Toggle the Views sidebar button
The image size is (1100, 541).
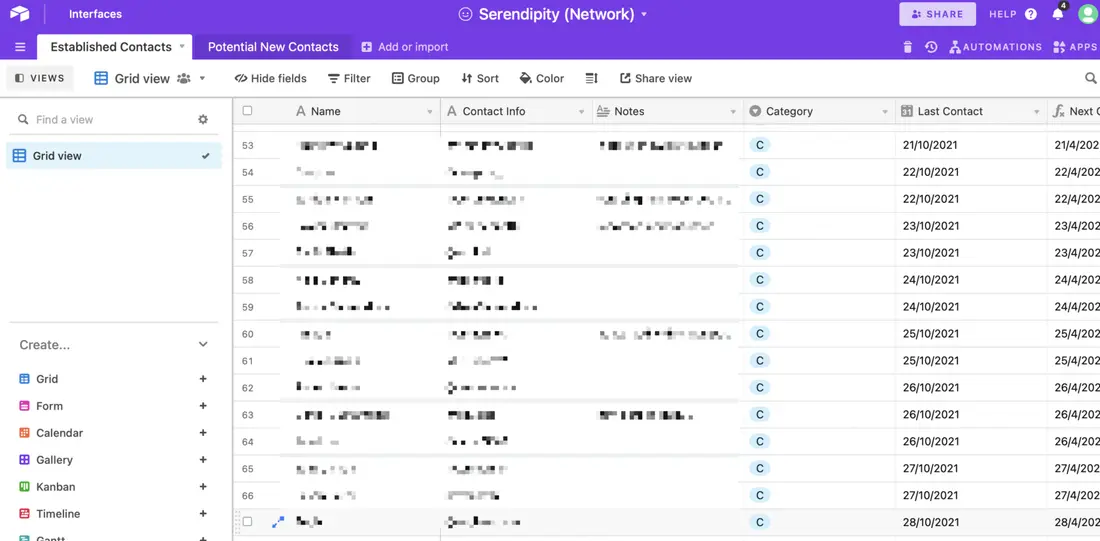click(x=40, y=78)
